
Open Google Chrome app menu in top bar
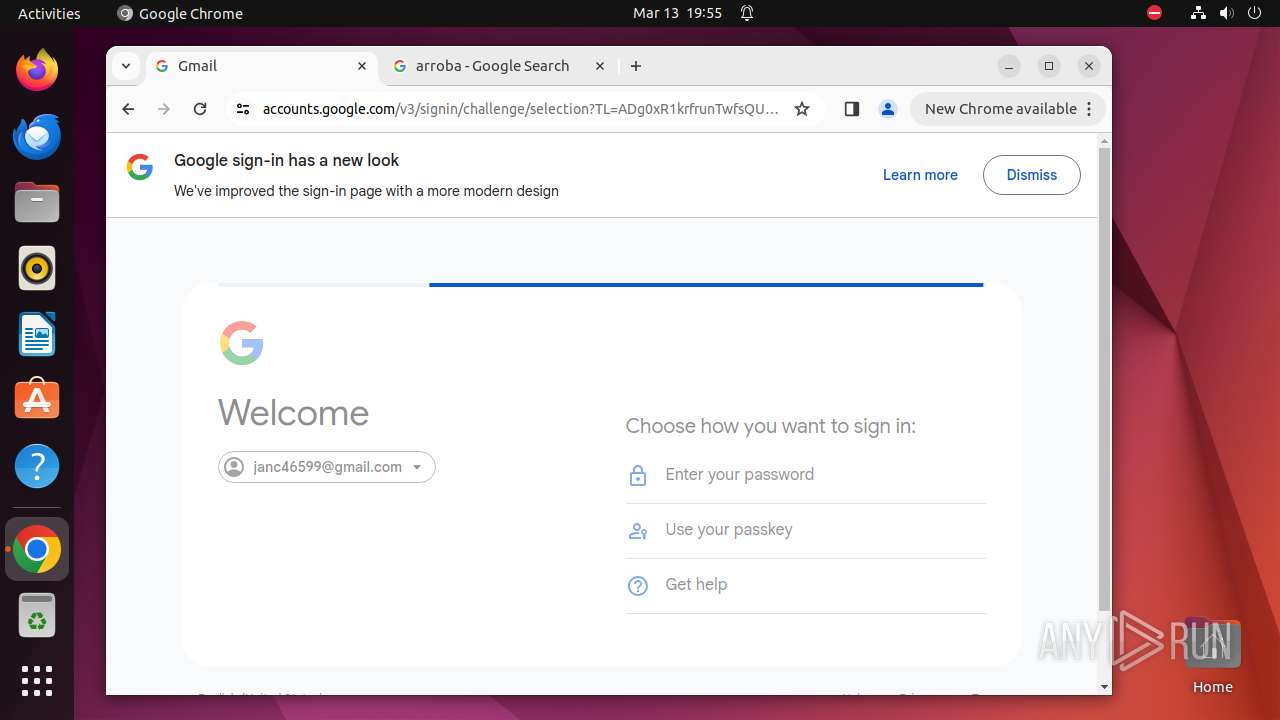click(180, 13)
